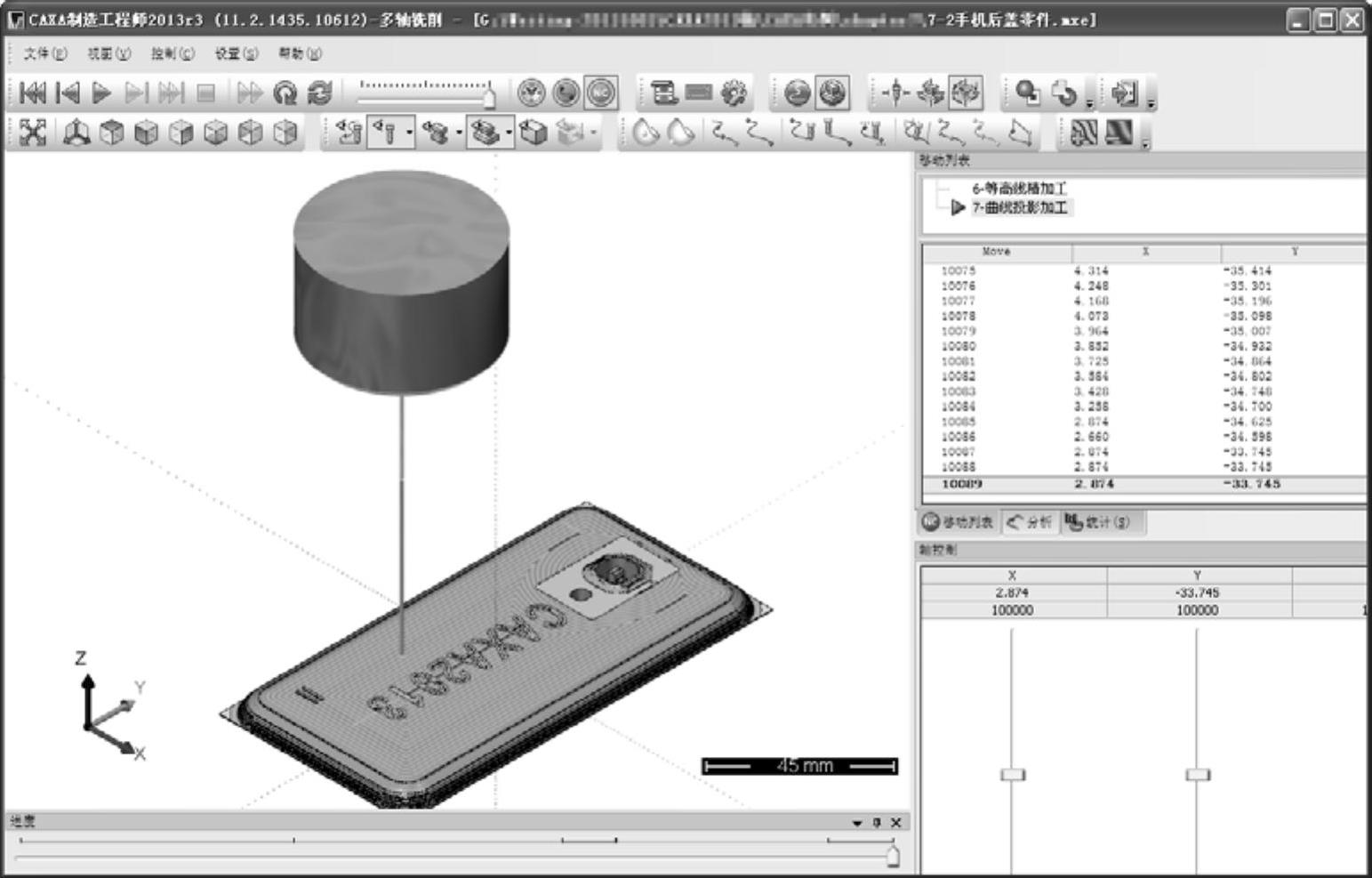Select the isometric axes view icon

coord(76,133)
